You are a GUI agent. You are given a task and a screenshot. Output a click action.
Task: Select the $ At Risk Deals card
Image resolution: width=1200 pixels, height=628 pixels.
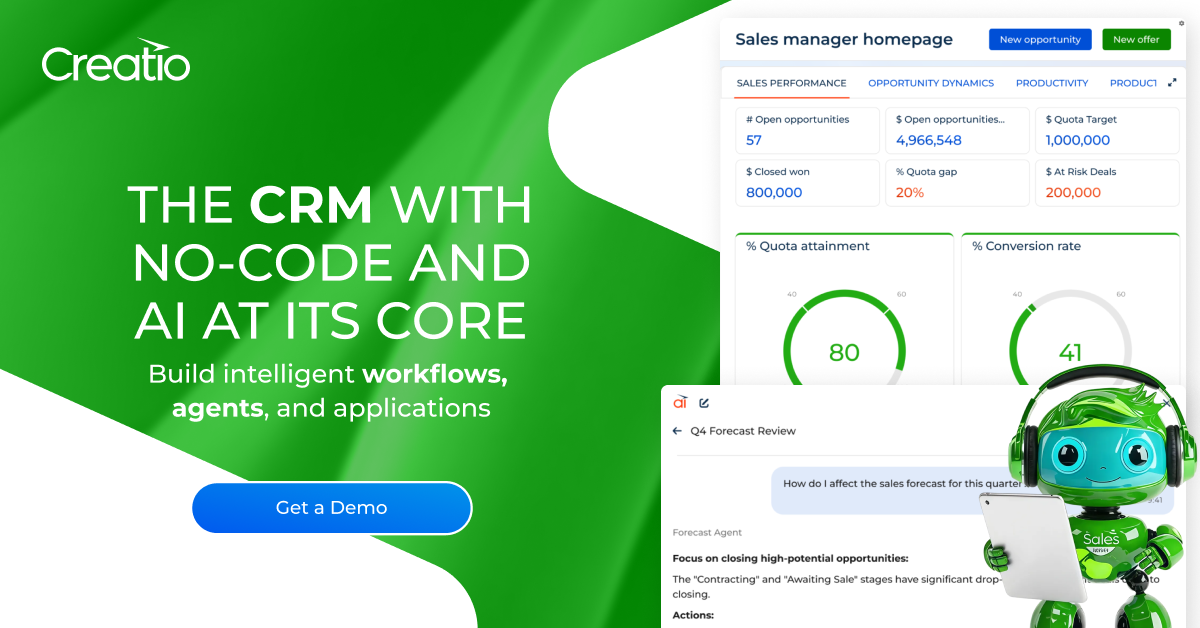pyautogui.click(x=1107, y=183)
